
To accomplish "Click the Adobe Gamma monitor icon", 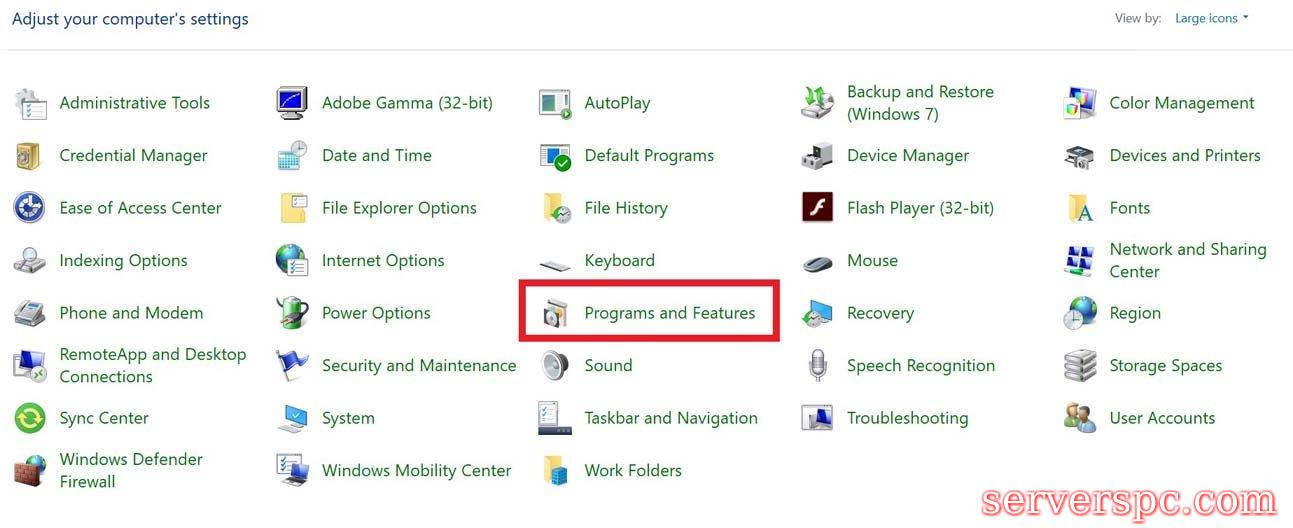I will pyautogui.click(x=292, y=103).
